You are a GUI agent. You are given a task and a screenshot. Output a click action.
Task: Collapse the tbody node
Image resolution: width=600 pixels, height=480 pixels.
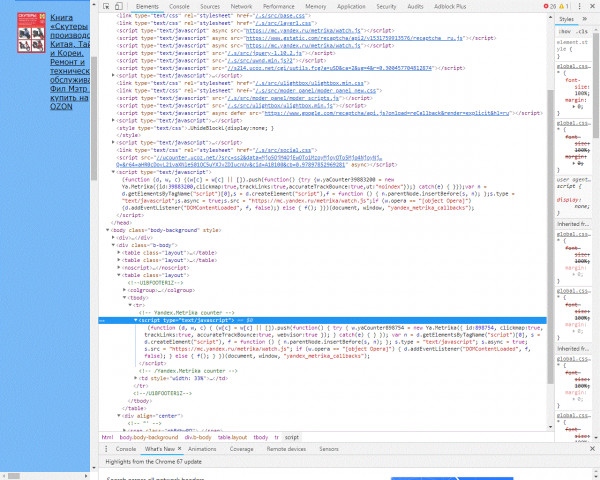click(124, 297)
